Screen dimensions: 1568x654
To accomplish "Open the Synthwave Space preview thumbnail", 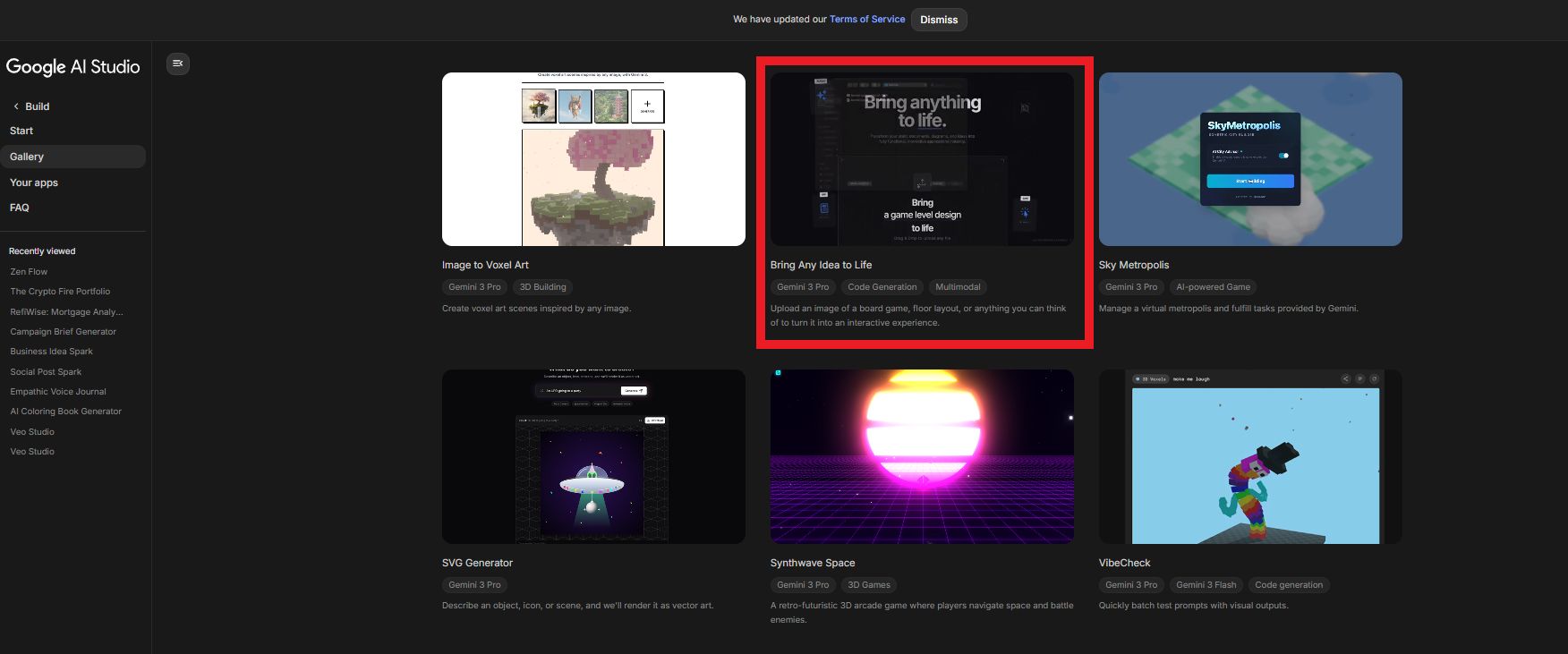I will coord(922,456).
